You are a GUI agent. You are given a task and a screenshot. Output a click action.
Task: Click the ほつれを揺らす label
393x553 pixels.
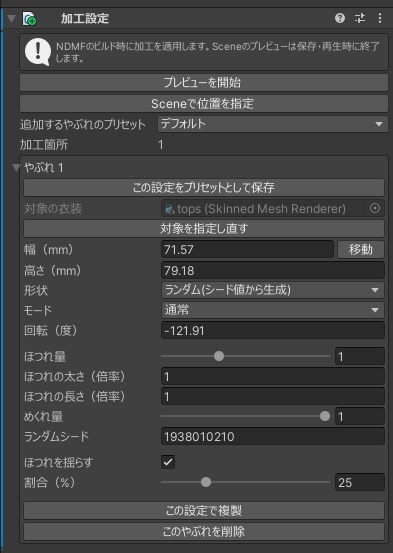click(58, 462)
